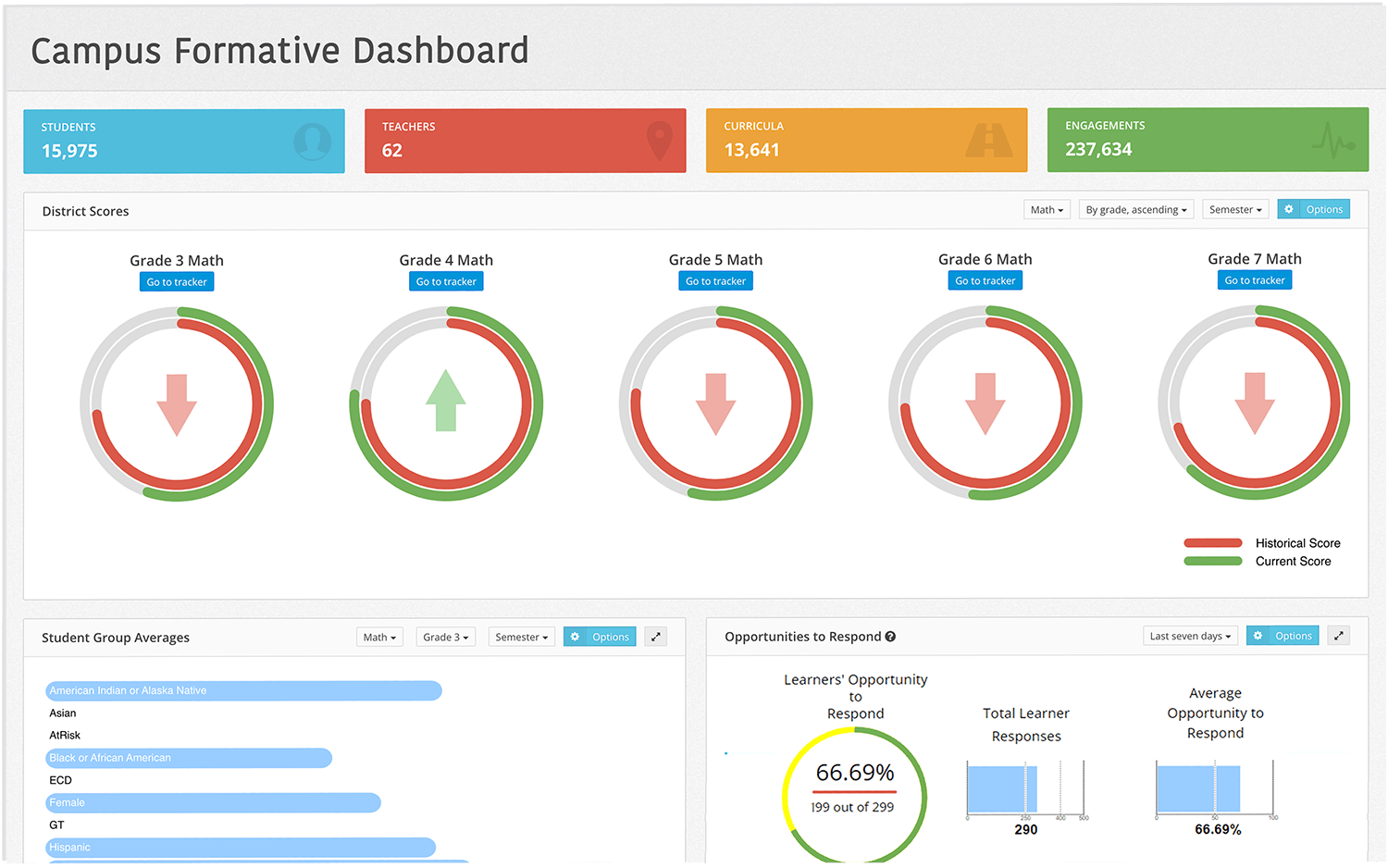Viewport: 1388px width, 868px height.
Task: Click the up arrow in Grade 4 Math gauge
Action: [x=446, y=401]
